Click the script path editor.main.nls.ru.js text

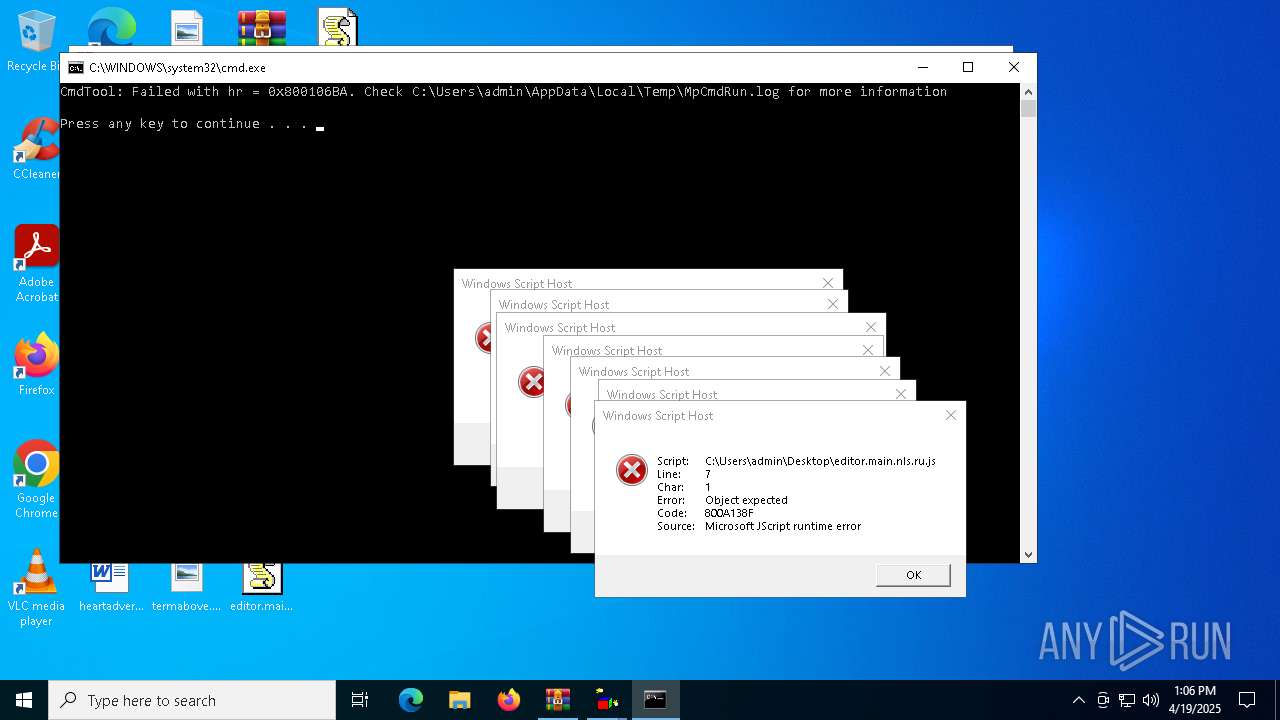[x=820, y=461]
